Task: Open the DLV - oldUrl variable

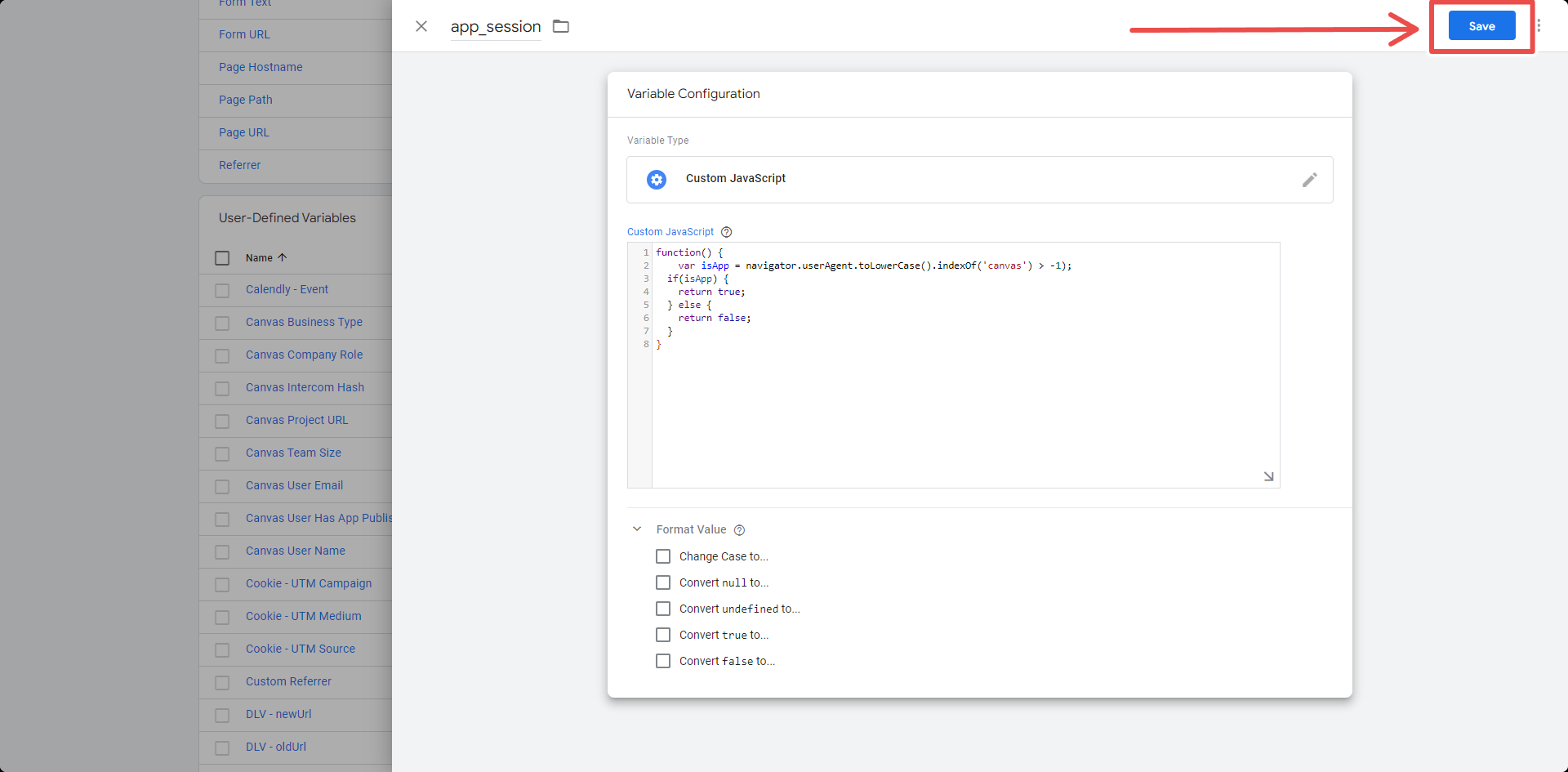Action: tap(276, 747)
